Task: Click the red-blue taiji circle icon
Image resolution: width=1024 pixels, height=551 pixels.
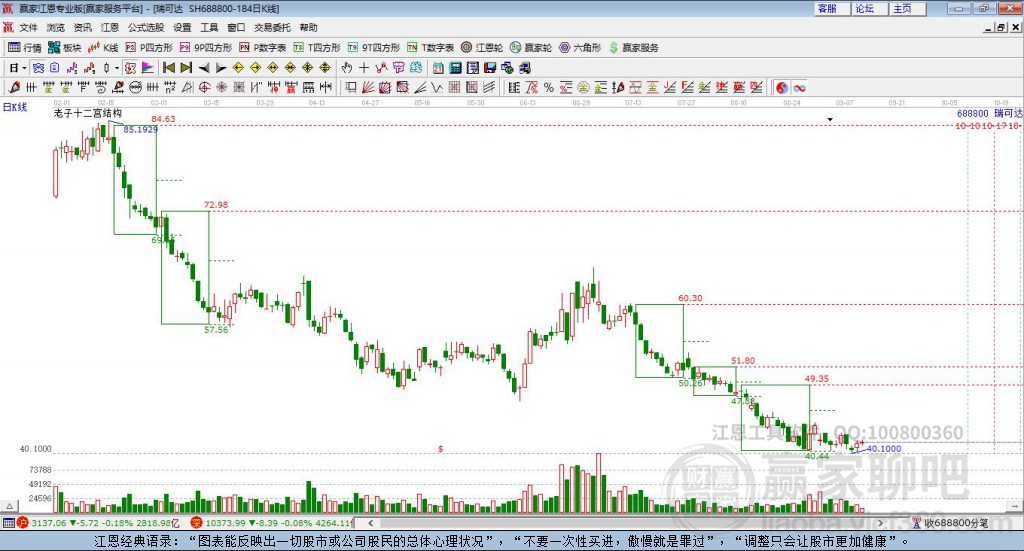Action: click(x=781, y=87)
